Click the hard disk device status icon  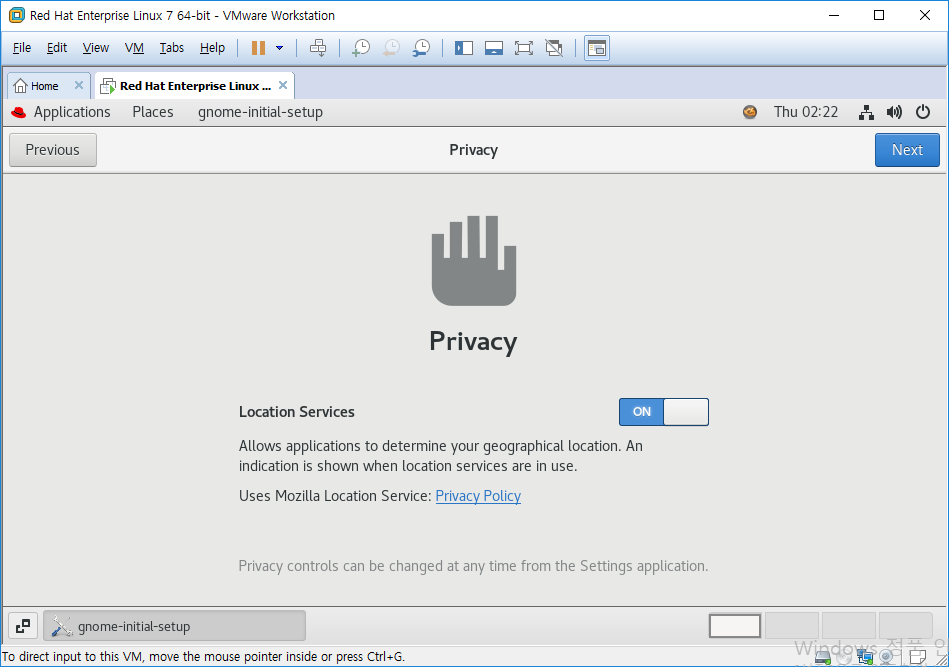(x=823, y=656)
